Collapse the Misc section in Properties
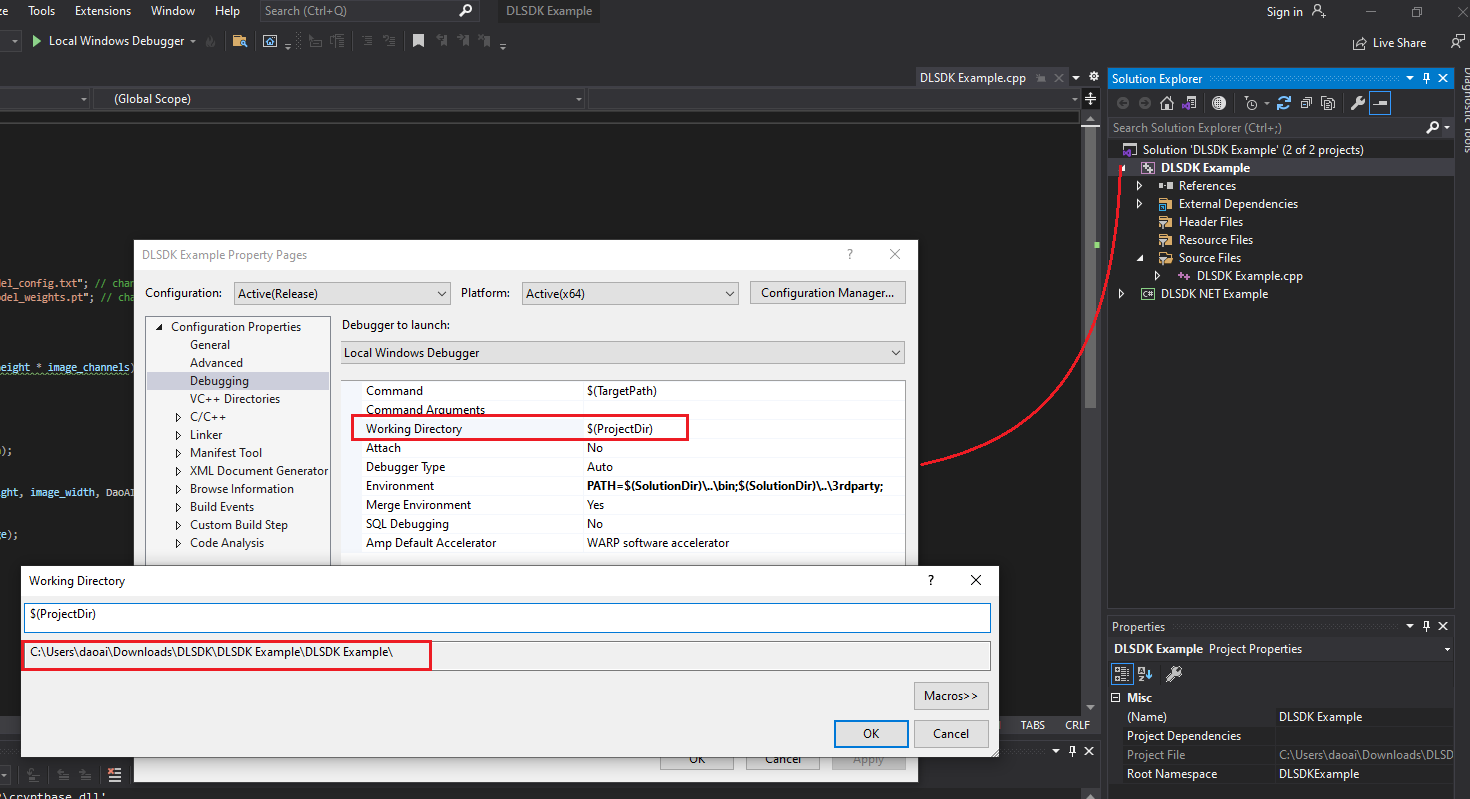Image resolution: width=1470 pixels, height=799 pixels. (1117, 698)
